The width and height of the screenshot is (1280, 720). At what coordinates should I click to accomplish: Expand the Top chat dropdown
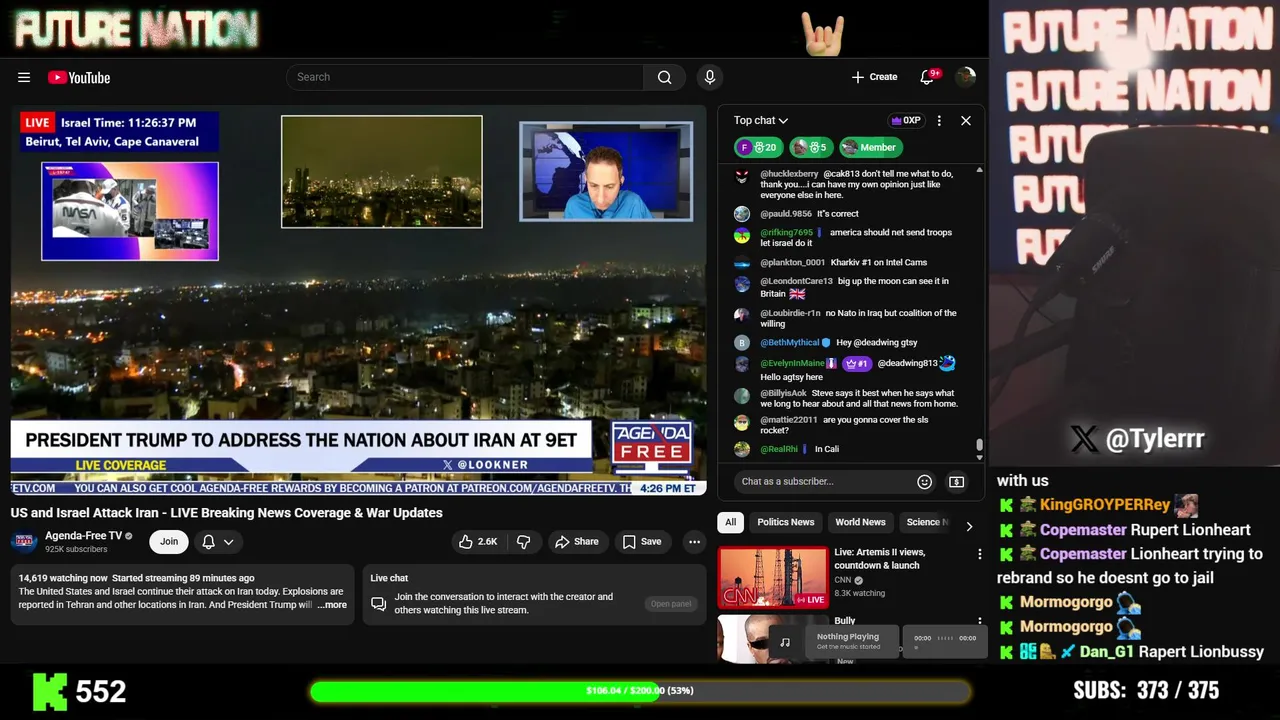[761, 120]
